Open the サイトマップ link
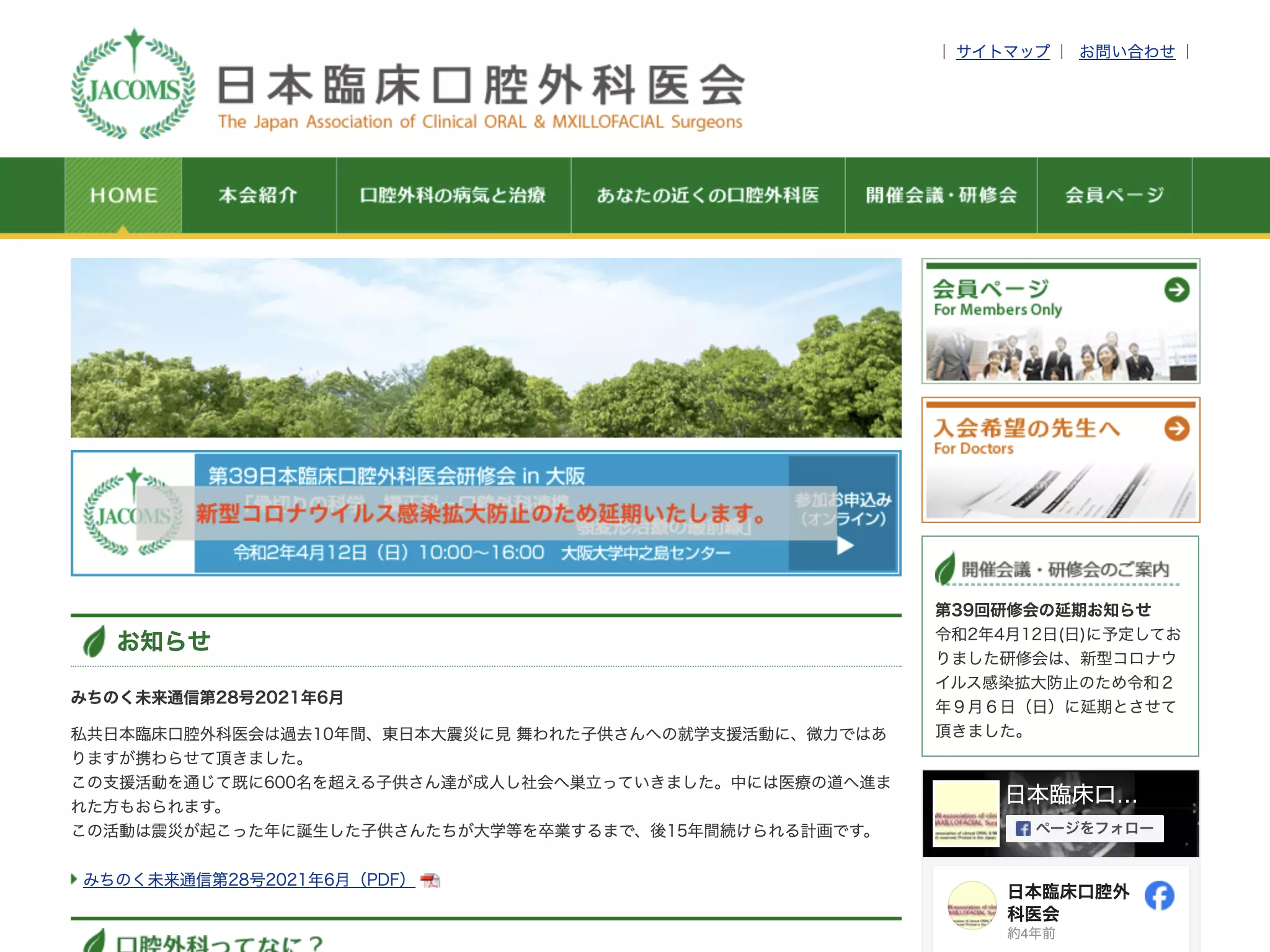 point(1003,51)
